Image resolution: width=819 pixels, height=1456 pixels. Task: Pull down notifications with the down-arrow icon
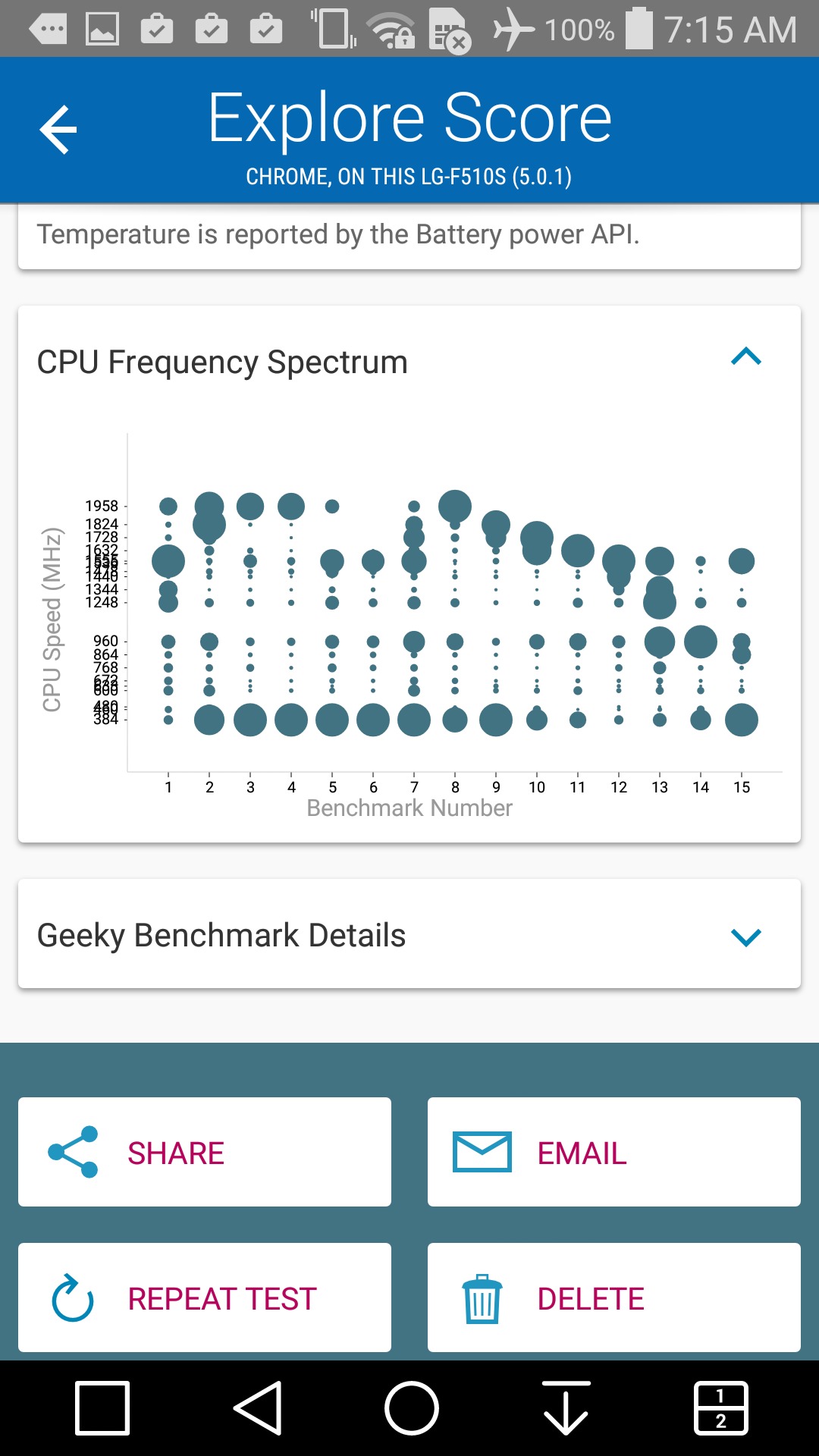pyautogui.click(x=566, y=1408)
